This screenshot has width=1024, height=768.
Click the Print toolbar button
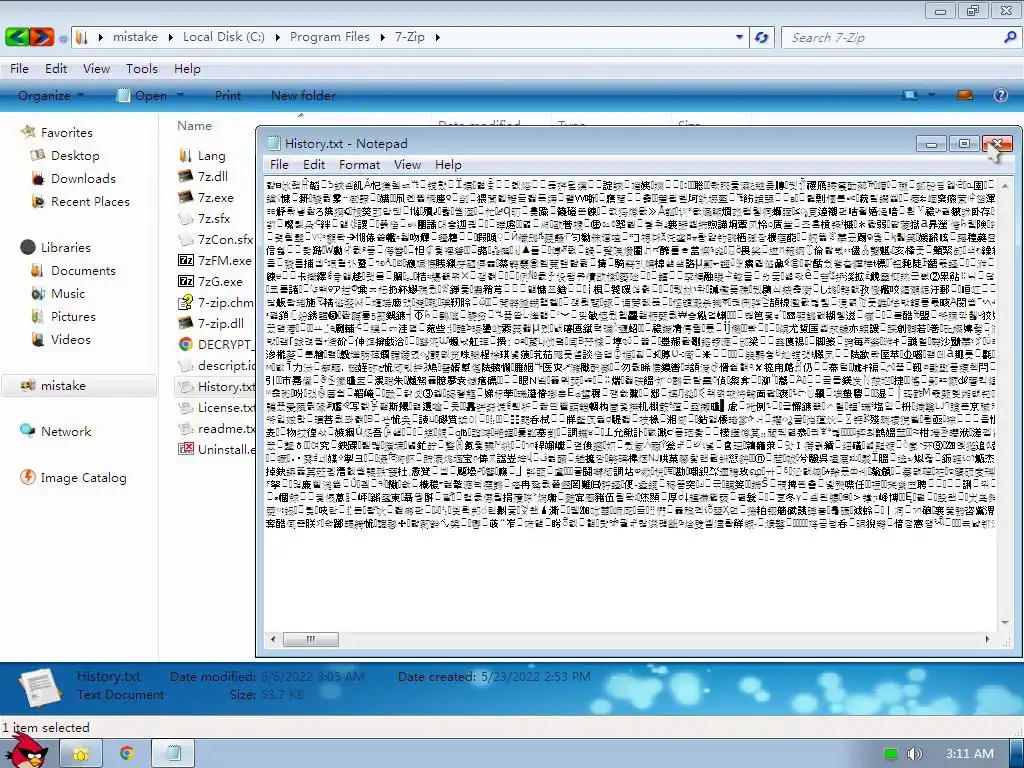pos(228,95)
